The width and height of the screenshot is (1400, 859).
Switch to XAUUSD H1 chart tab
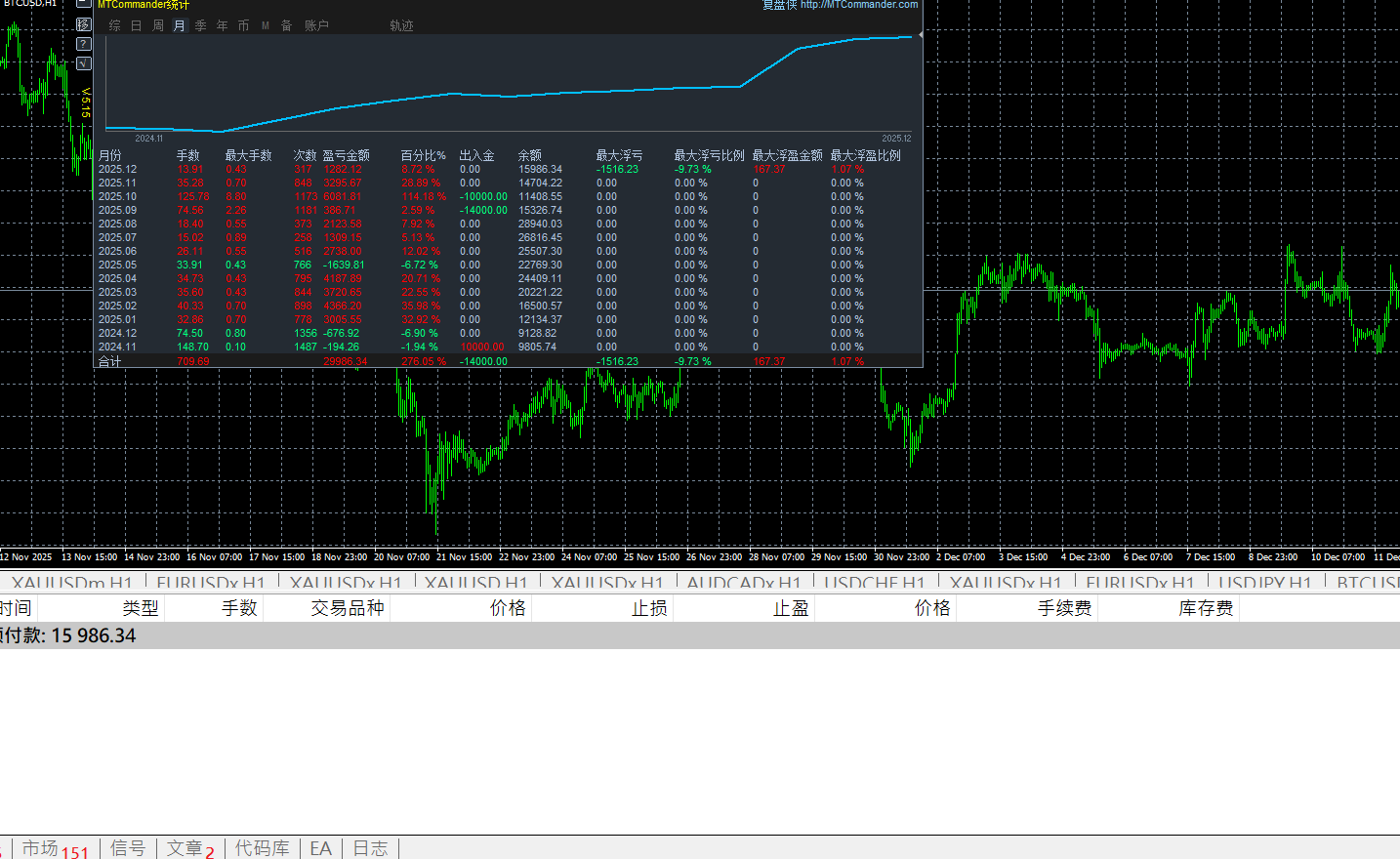tap(475, 583)
